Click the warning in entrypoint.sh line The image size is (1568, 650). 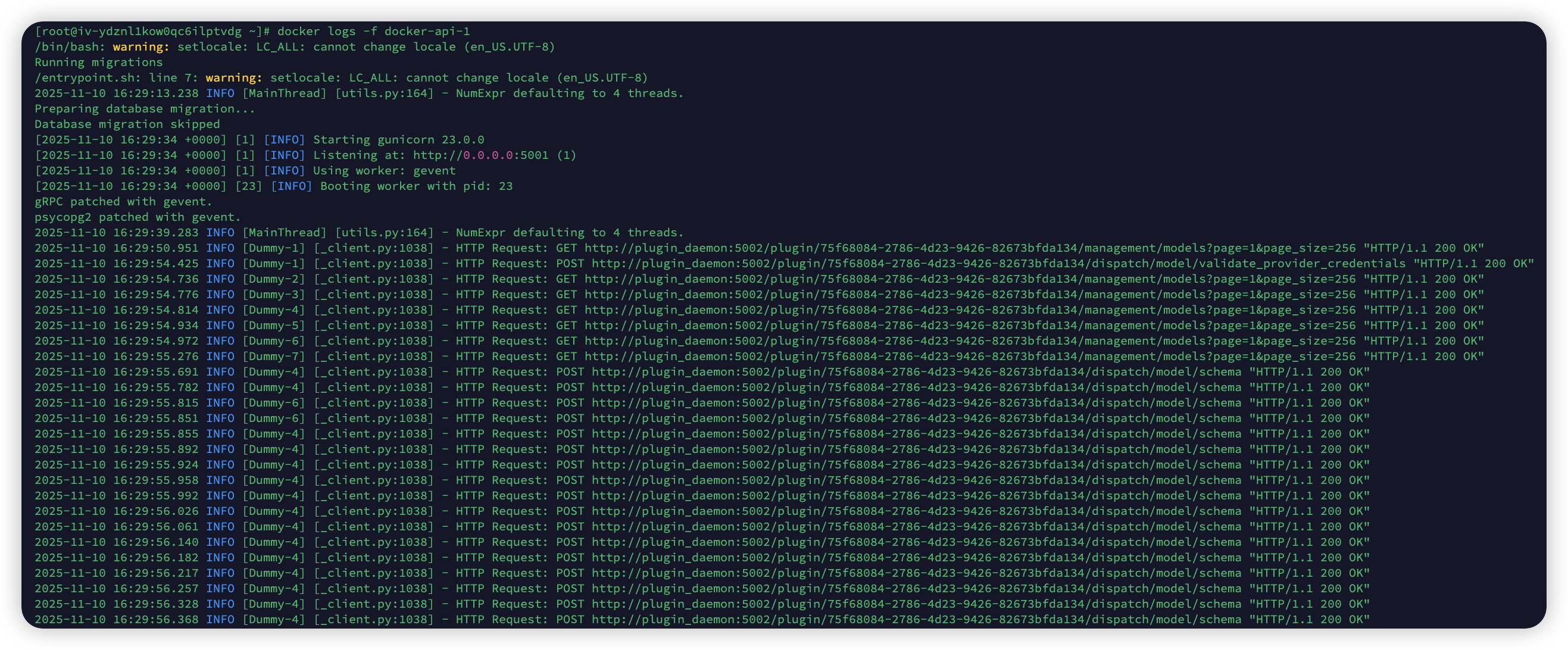click(x=234, y=78)
